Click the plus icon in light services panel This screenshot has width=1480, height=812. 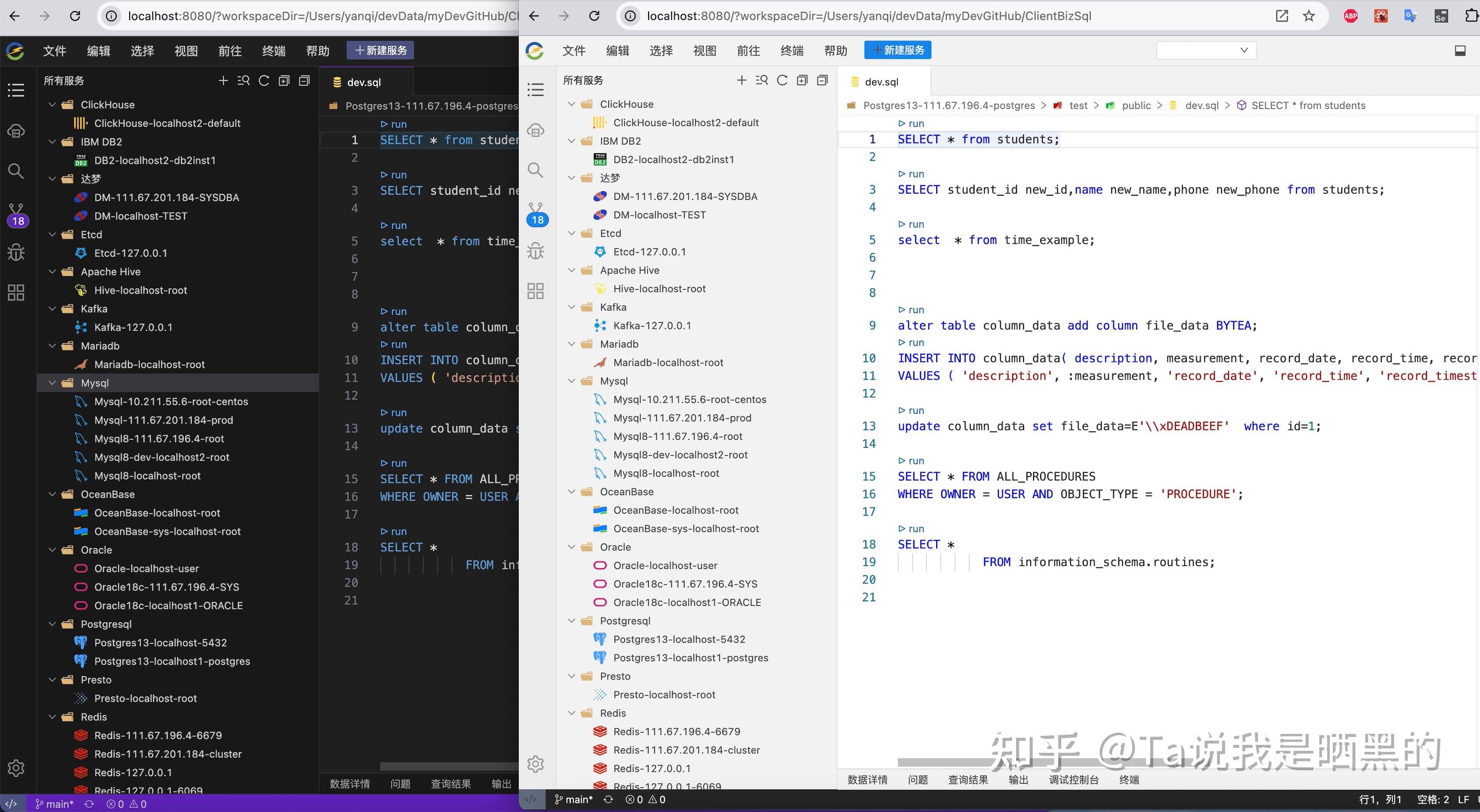(x=742, y=80)
